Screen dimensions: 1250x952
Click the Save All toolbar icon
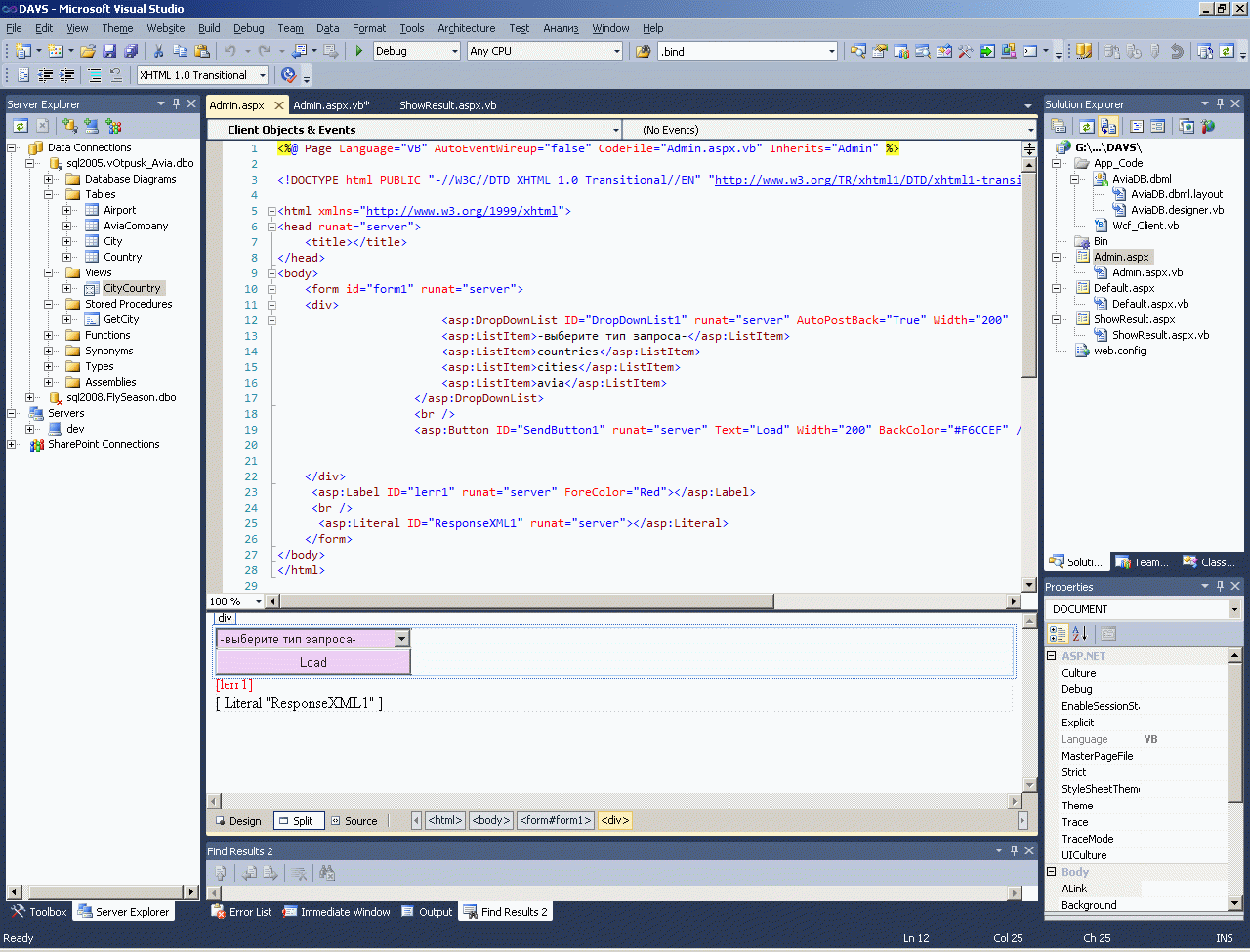(x=131, y=49)
